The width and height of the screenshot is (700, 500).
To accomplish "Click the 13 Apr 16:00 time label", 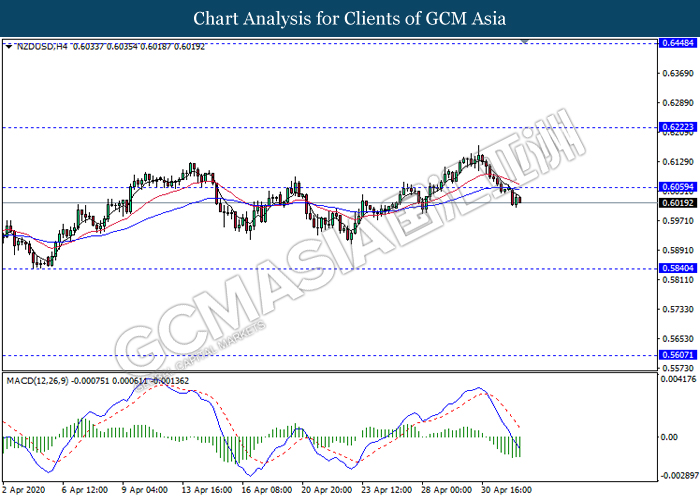I will point(207,490).
